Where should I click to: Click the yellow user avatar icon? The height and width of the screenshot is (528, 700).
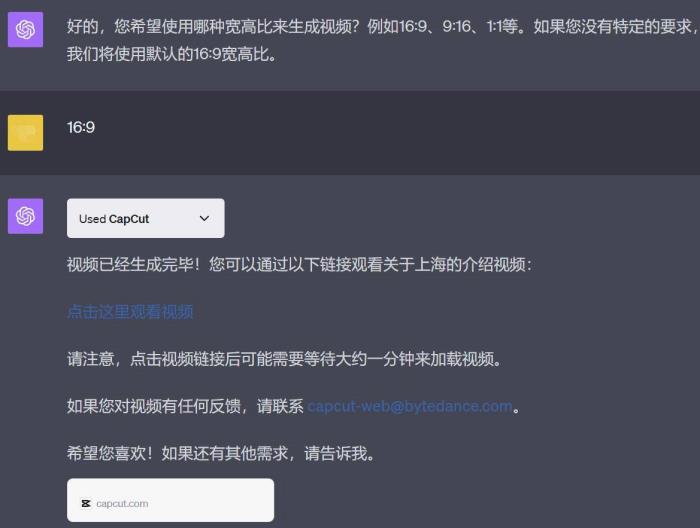[25, 133]
